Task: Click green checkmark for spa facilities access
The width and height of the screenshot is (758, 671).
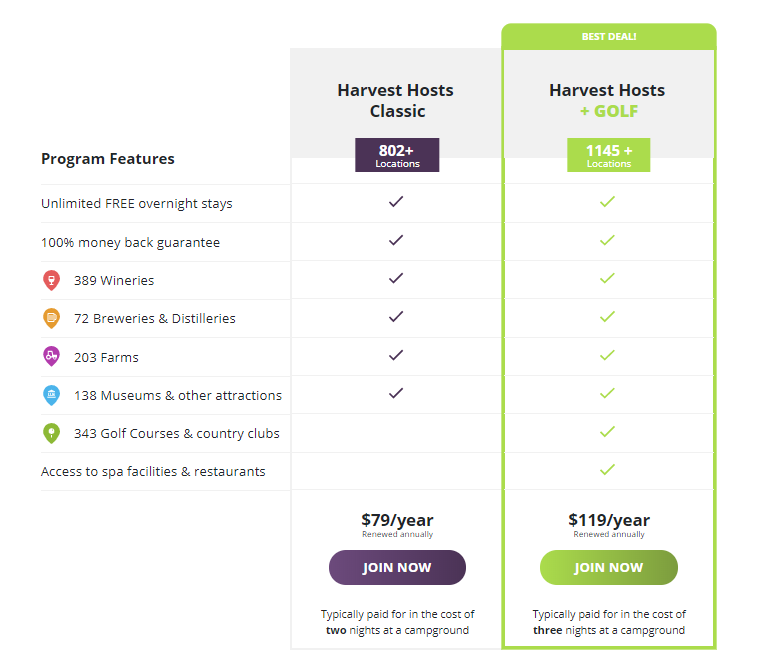Action: [607, 469]
